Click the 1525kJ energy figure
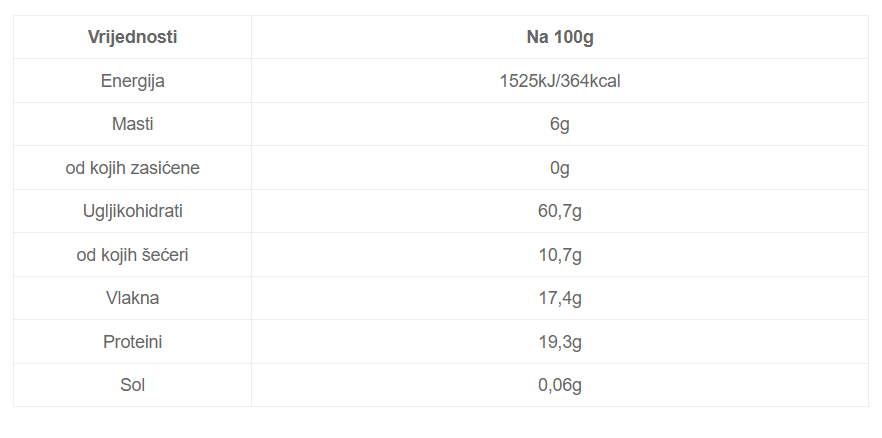 (527, 81)
